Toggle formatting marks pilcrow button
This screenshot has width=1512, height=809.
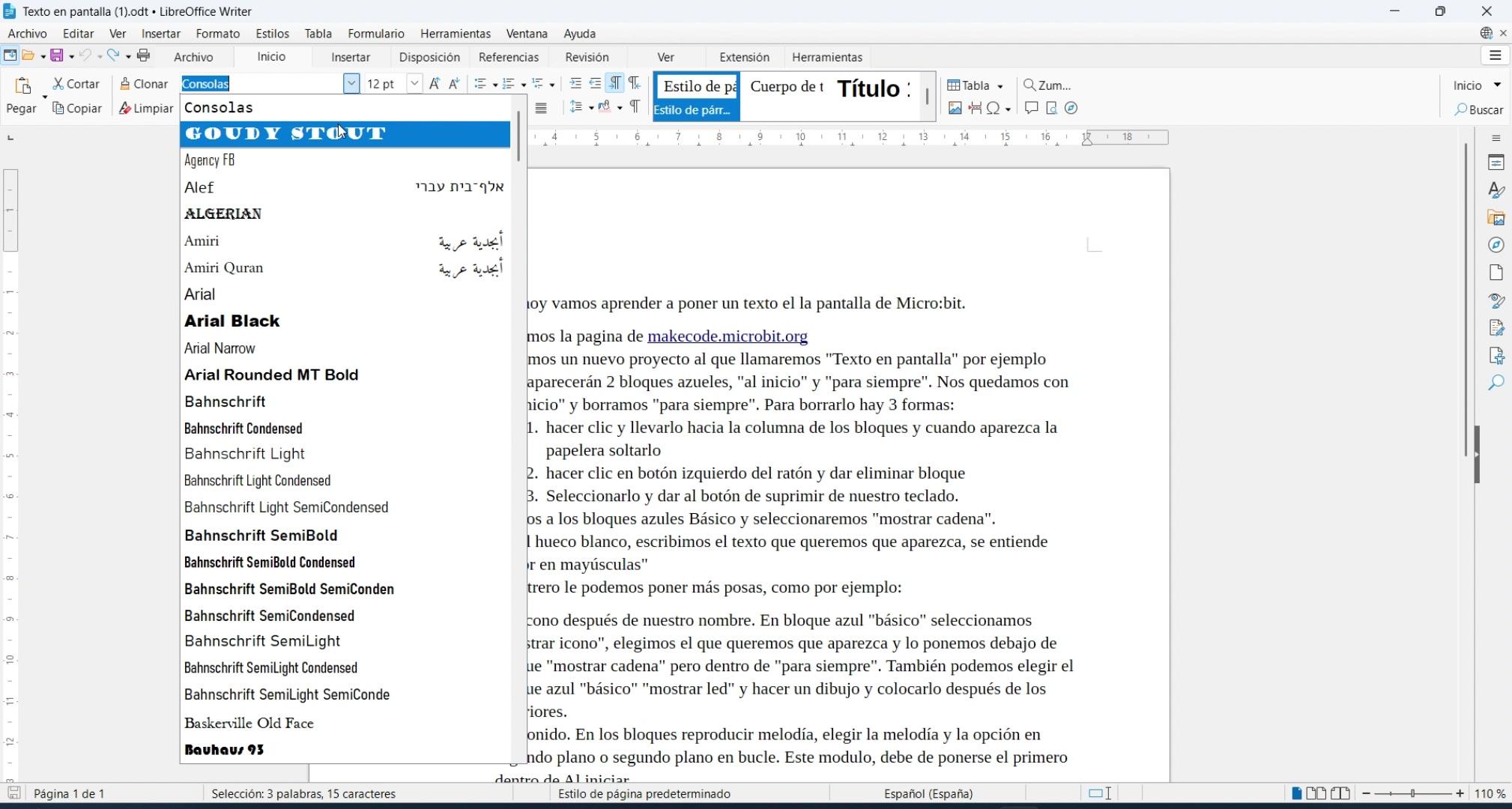point(635,106)
